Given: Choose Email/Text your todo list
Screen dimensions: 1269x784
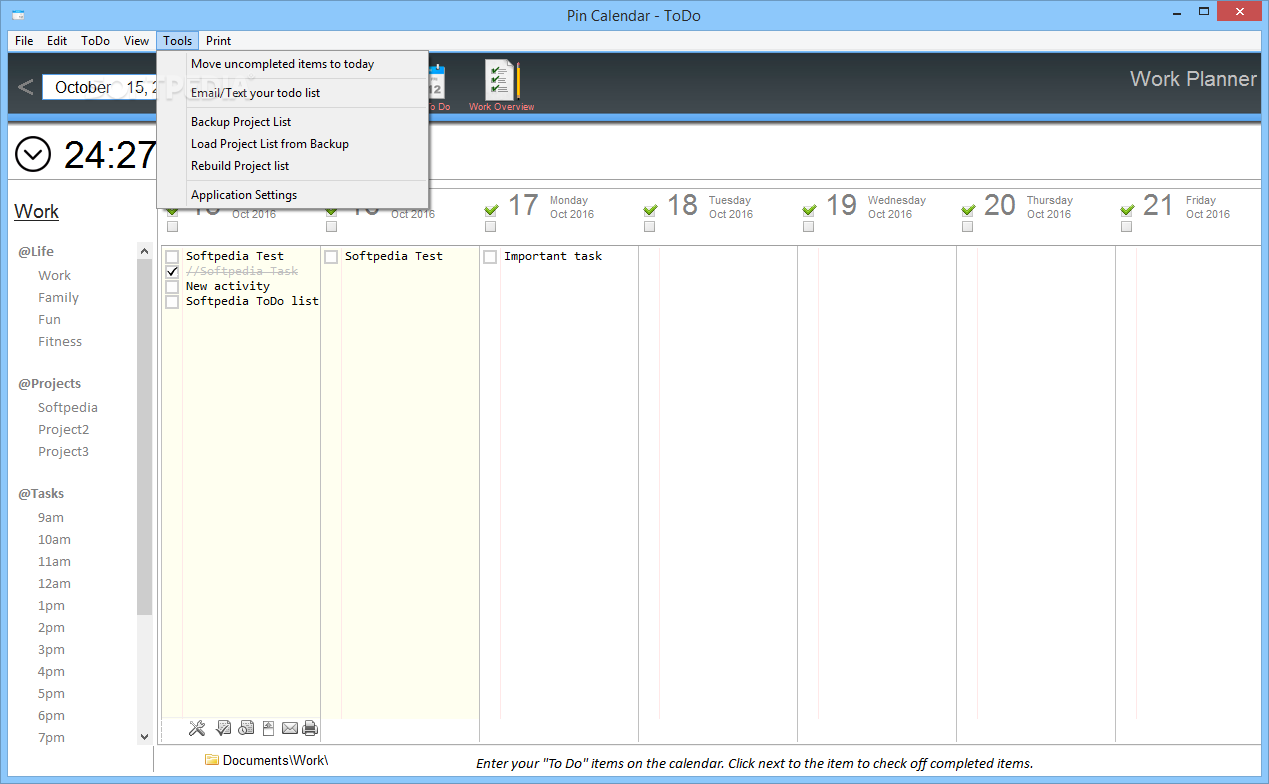Looking at the screenshot, I should tap(293, 93).
